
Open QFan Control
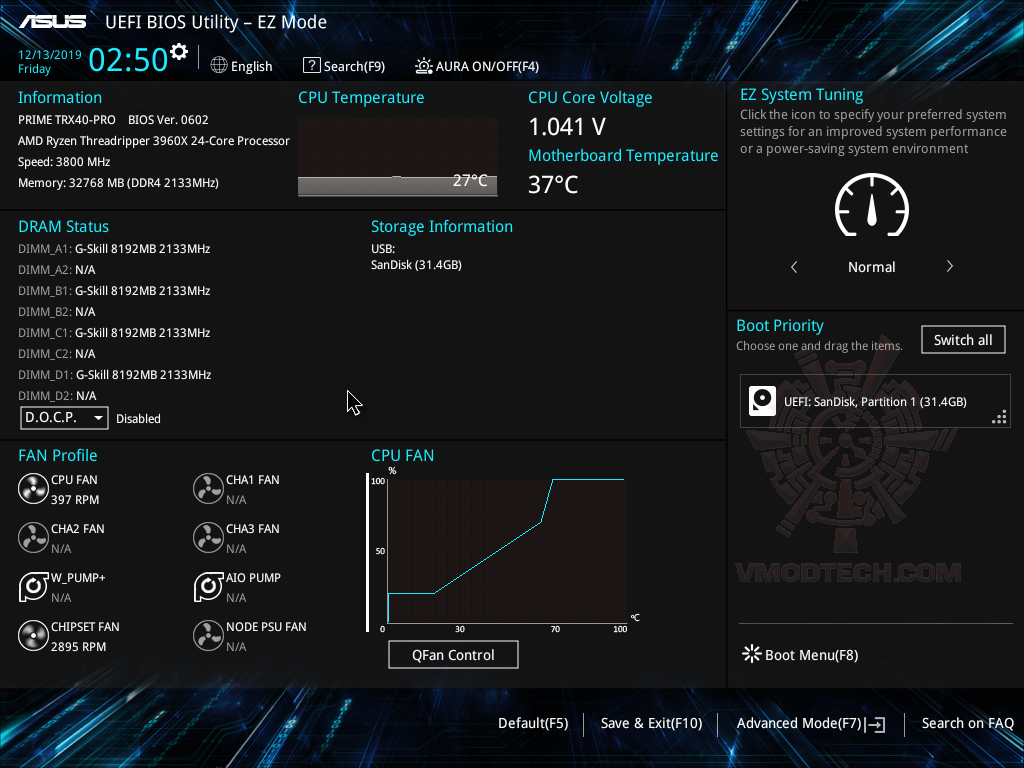tap(453, 654)
